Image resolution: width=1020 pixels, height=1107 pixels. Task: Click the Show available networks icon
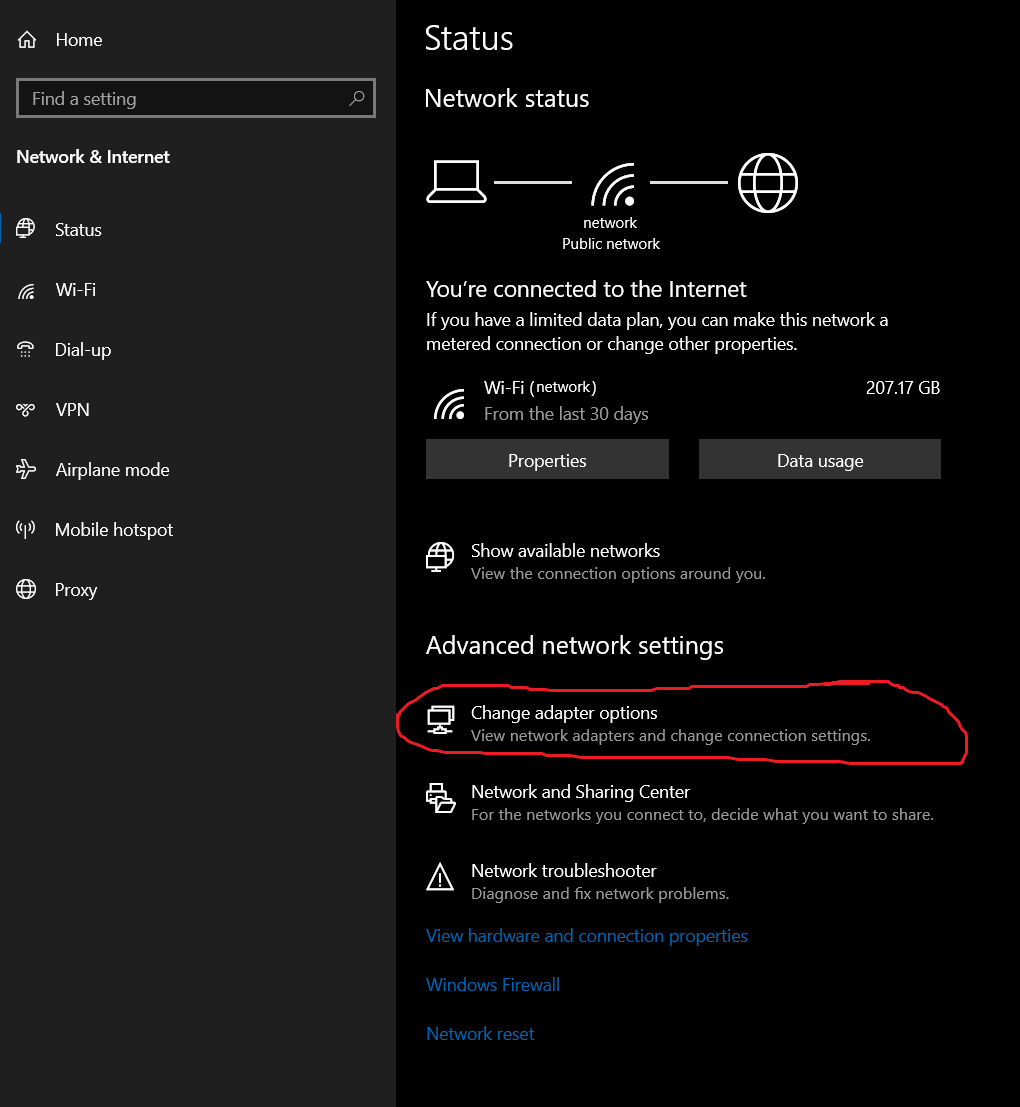pos(440,557)
